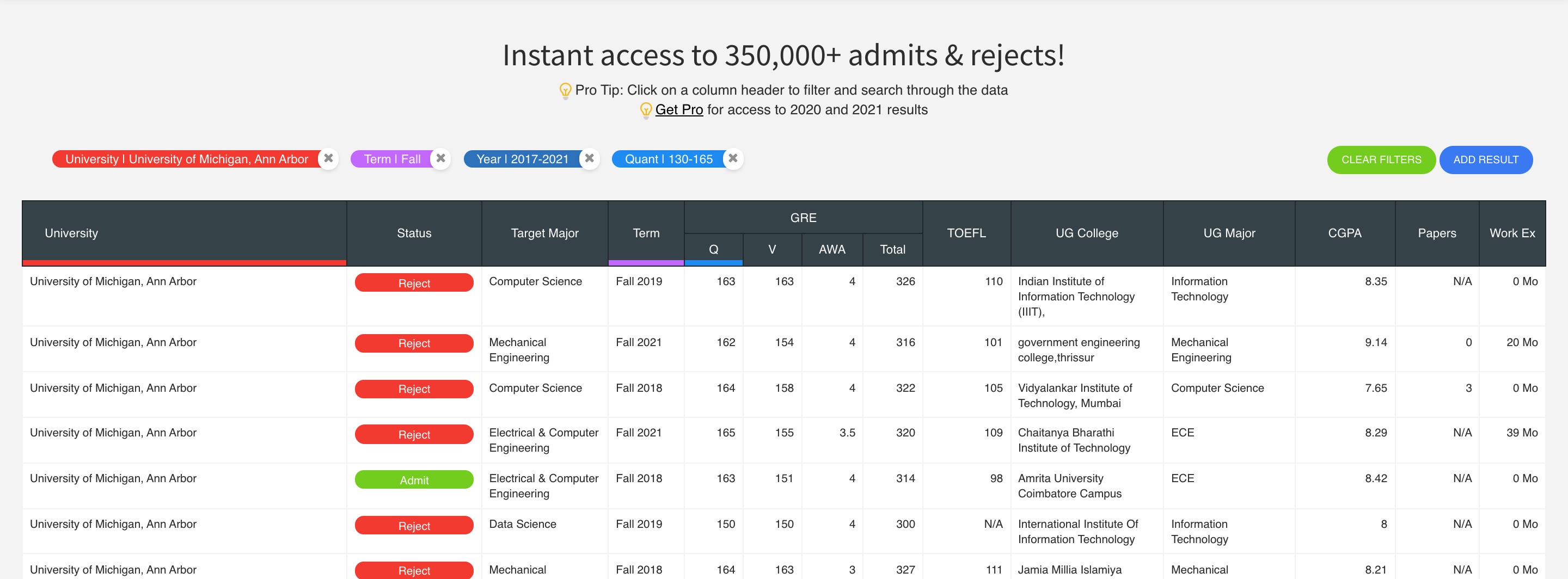Image resolution: width=1568 pixels, height=579 pixels.
Task: Remove the University of Michigan filter chip
Action: coord(328,159)
